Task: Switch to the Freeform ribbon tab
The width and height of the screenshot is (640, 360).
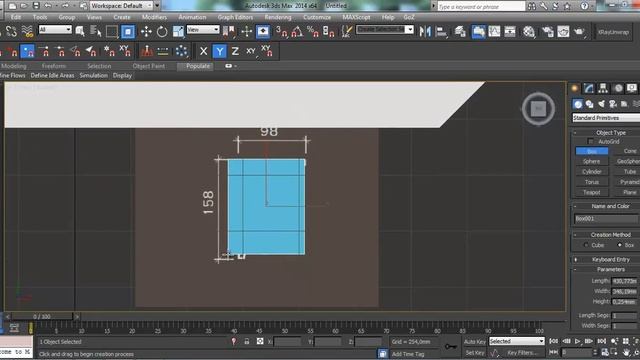Action: (x=54, y=66)
